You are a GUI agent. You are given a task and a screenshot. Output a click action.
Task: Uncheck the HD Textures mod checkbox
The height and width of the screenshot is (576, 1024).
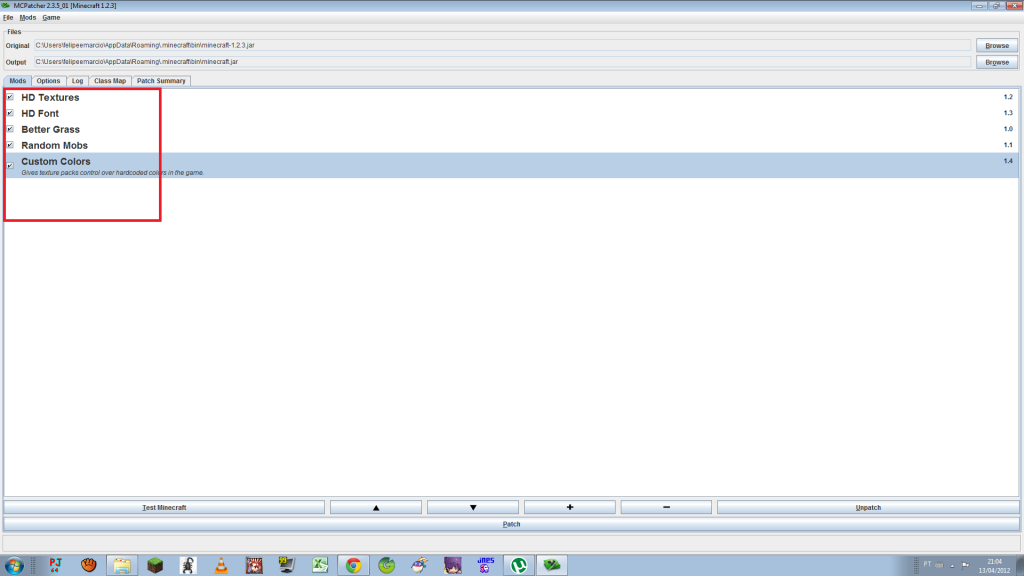point(10,97)
